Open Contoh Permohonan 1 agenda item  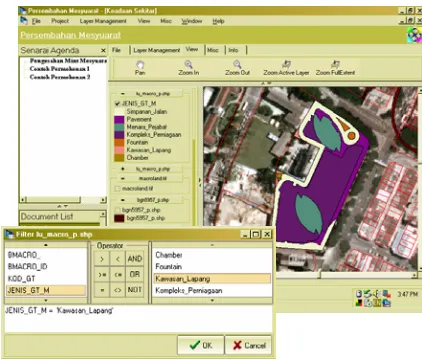(60, 69)
